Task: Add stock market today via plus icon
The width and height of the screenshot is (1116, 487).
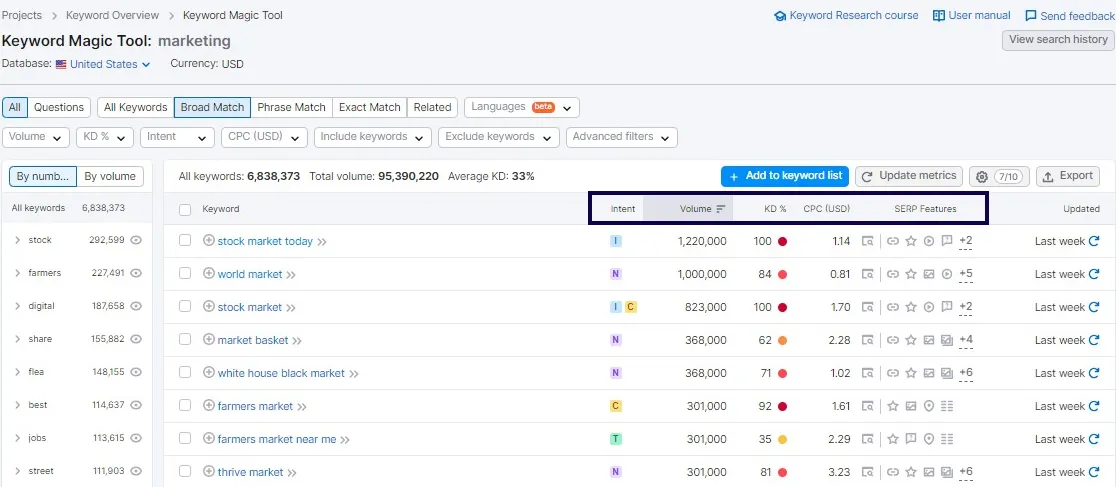Action: point(209,241)
